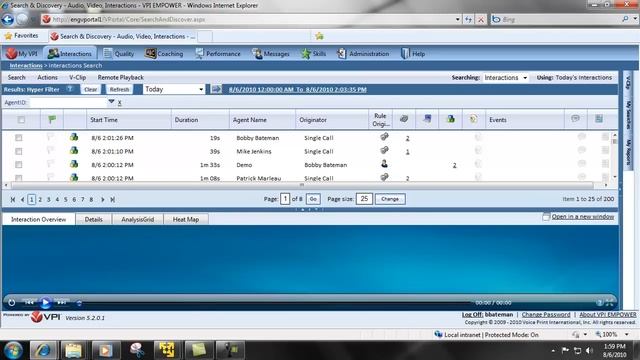Open the 8/6/2010 date range link
Screen dimensions: 640x360
(298, 89)
